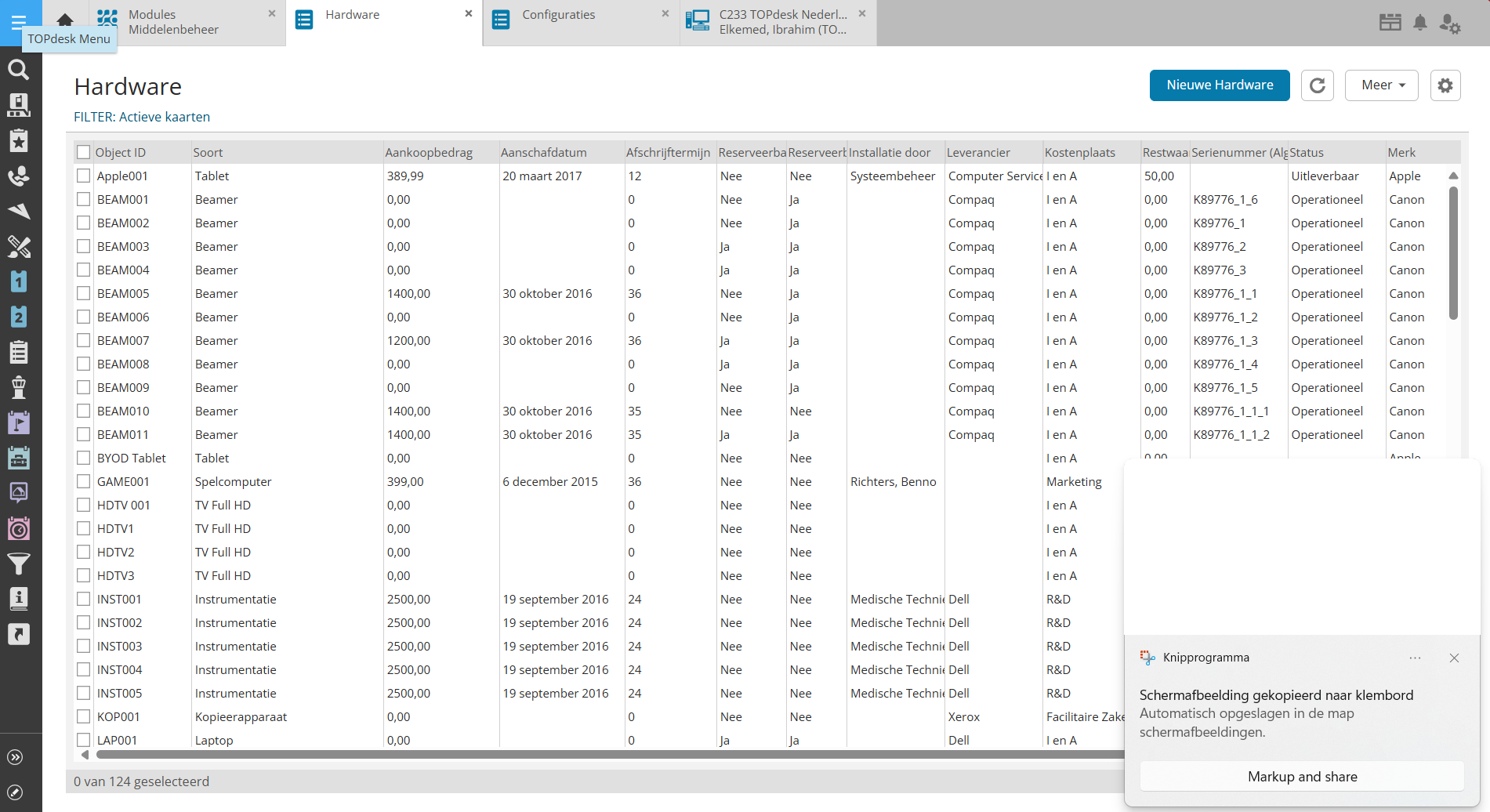The width and height of the screenshot is (1490, 812).
Task: Check the select-all header checkbox
Action: tap(84, 152)
